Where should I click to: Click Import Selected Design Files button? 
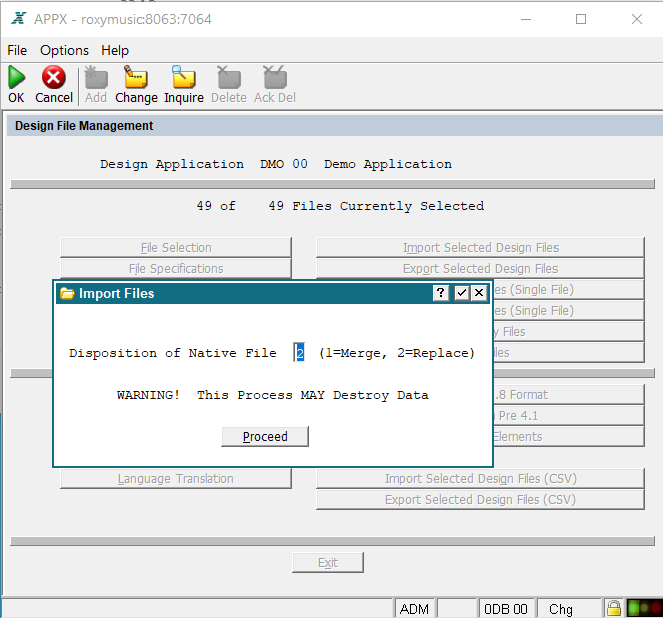pos(480,247)
